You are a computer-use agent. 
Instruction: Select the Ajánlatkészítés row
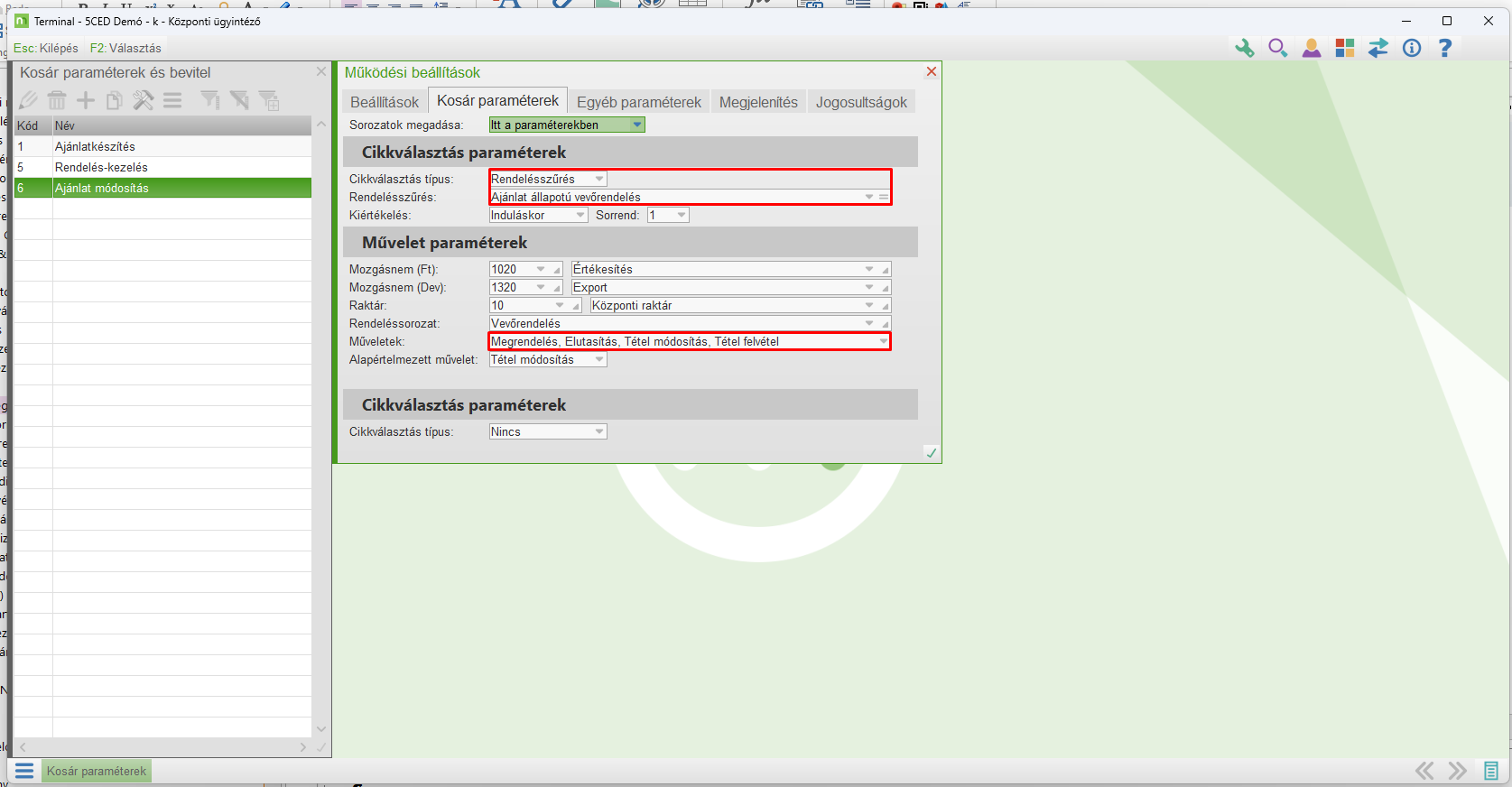(x=162, y=146)
